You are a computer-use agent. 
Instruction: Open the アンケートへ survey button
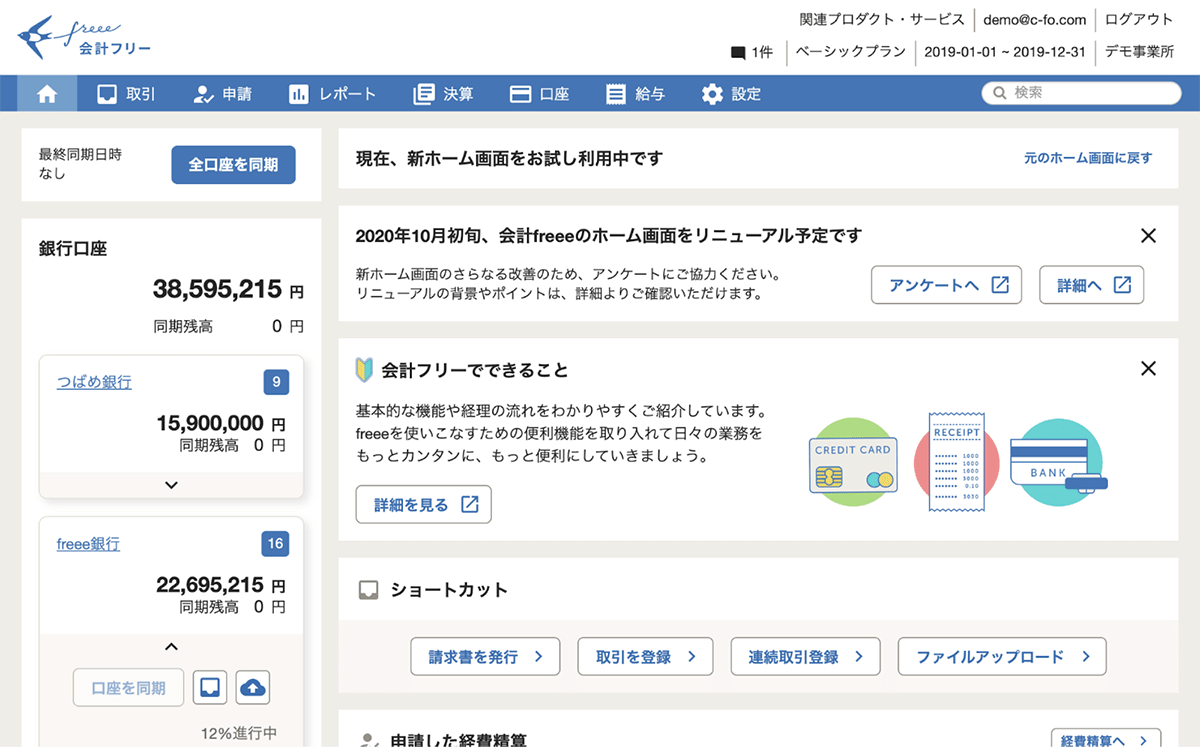coord(947,285)
